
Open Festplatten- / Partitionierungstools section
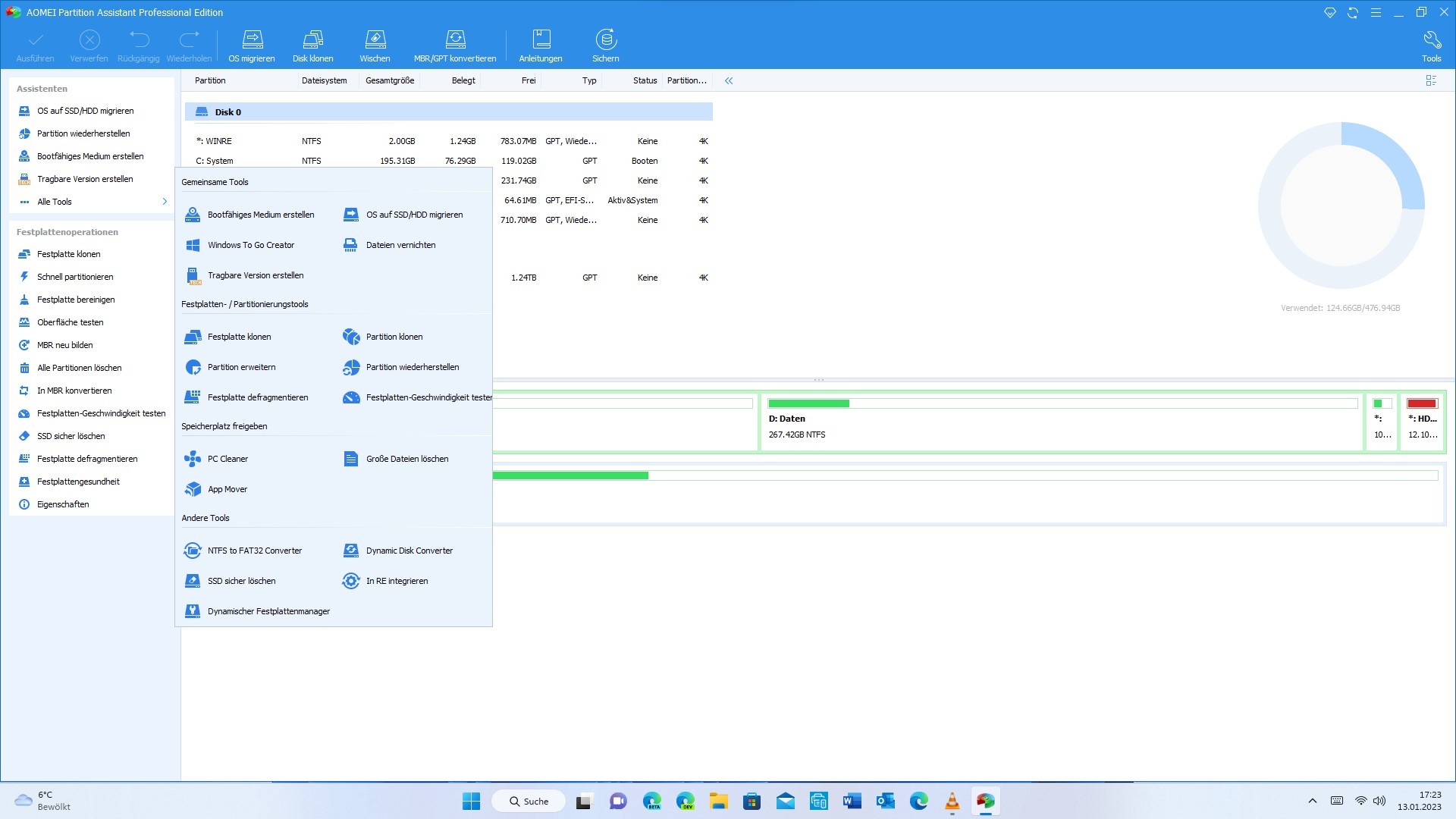pos(244,303)
